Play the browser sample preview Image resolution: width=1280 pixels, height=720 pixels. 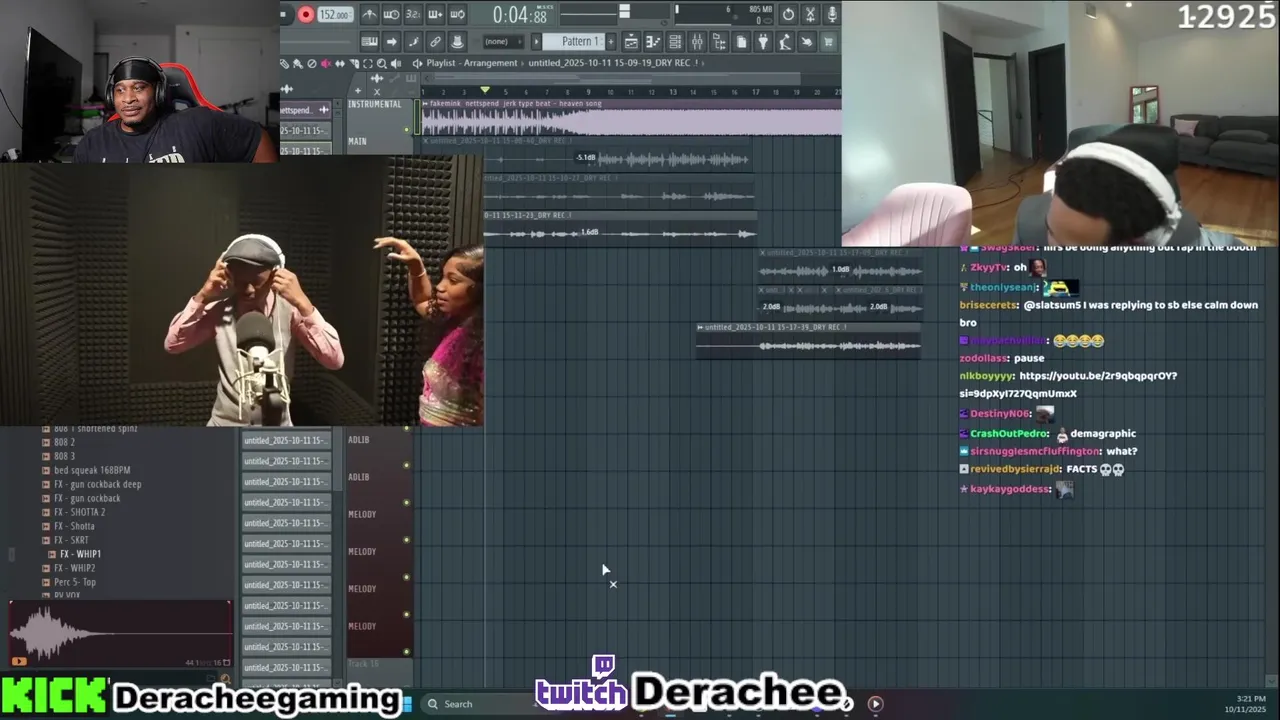[x=19, y=661]
